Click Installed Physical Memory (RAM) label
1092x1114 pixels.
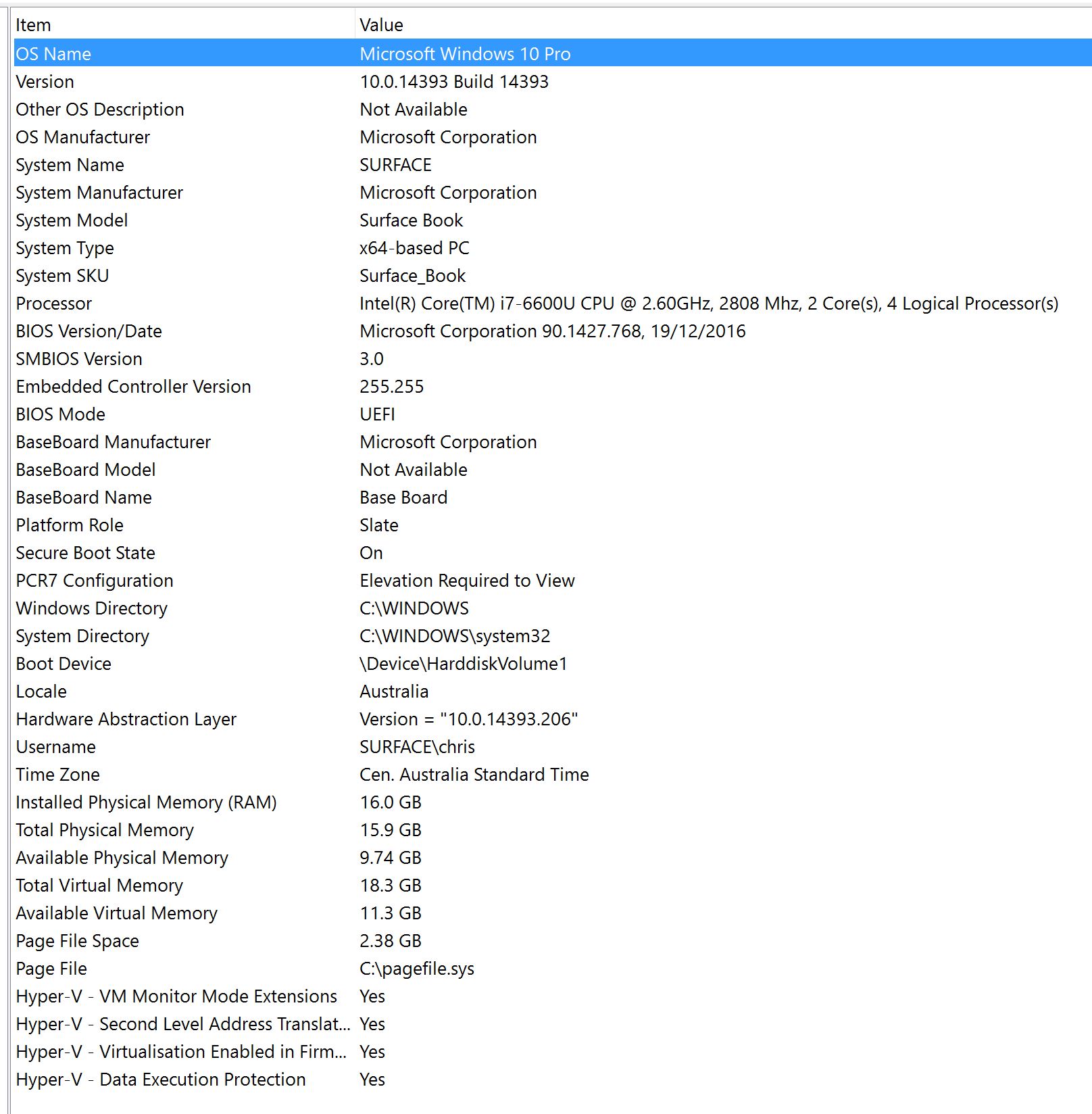click(146, 802)
